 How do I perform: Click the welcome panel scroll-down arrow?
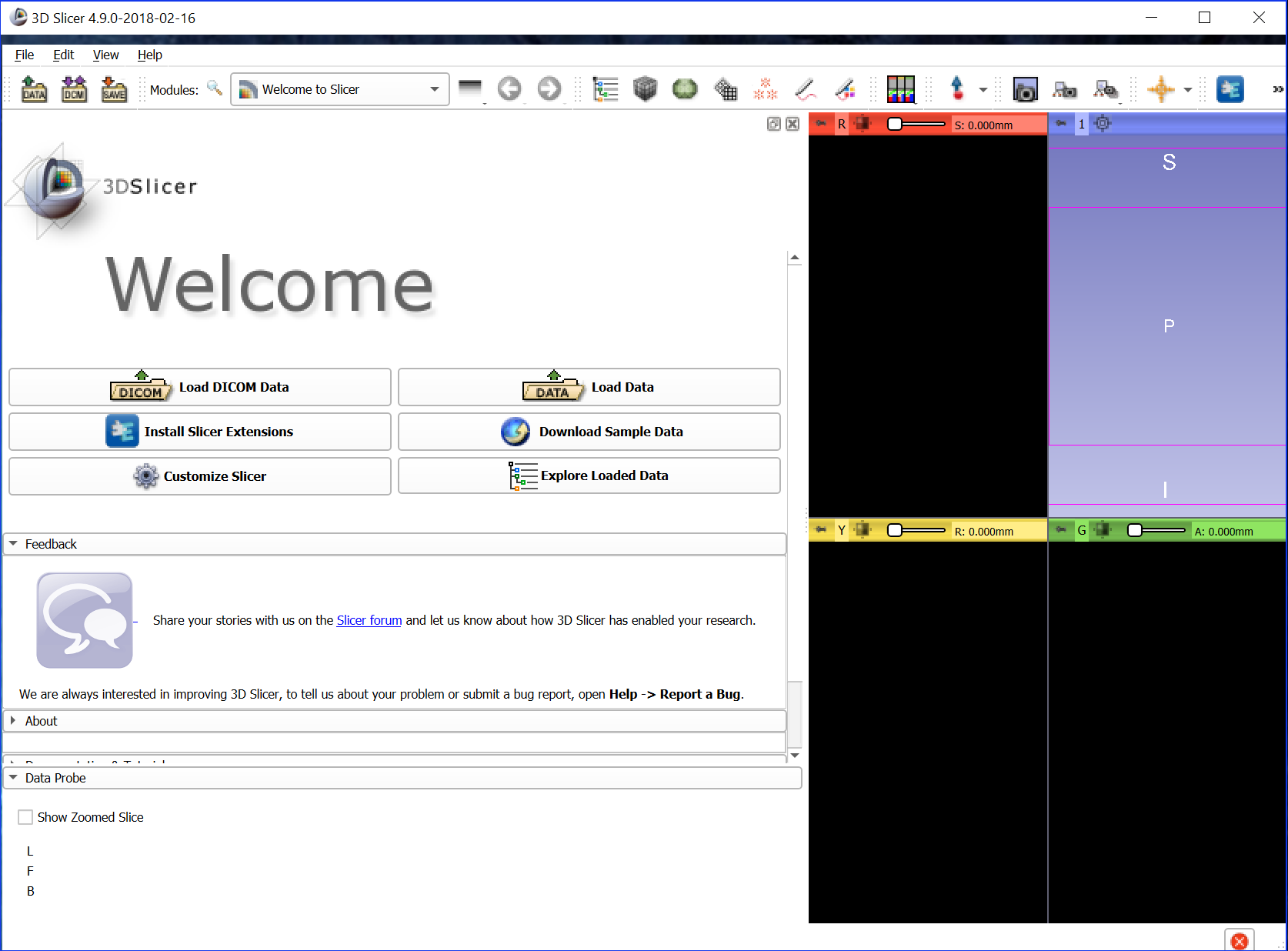tap(795, 756)
